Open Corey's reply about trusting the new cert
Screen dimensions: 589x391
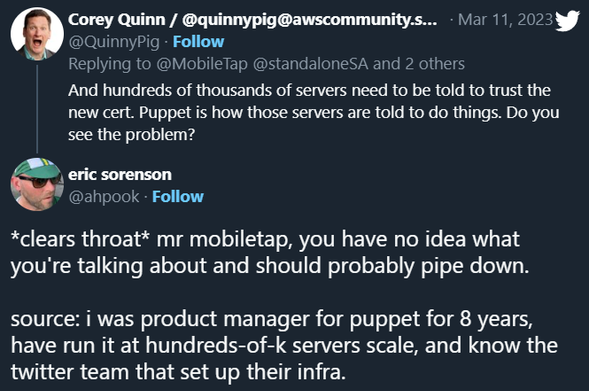click(314, 112)
